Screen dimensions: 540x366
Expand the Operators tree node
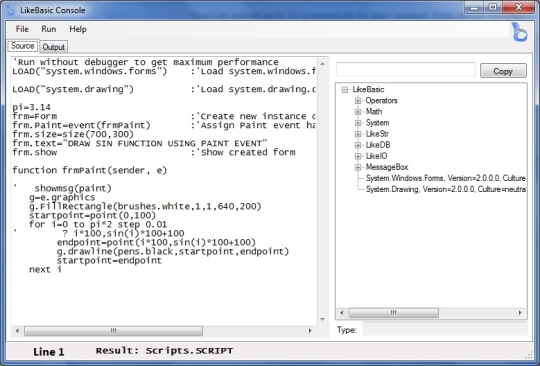pos(358,101)
